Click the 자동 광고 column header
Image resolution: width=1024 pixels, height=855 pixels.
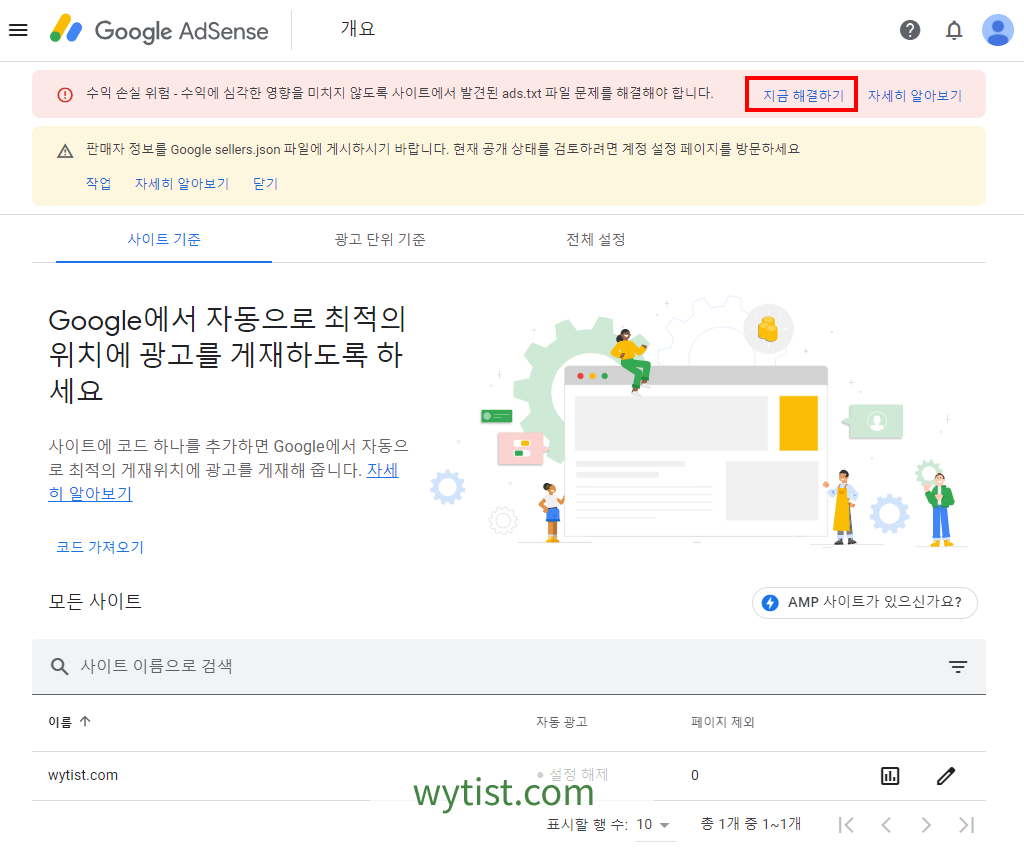click(x=562, y=722)
